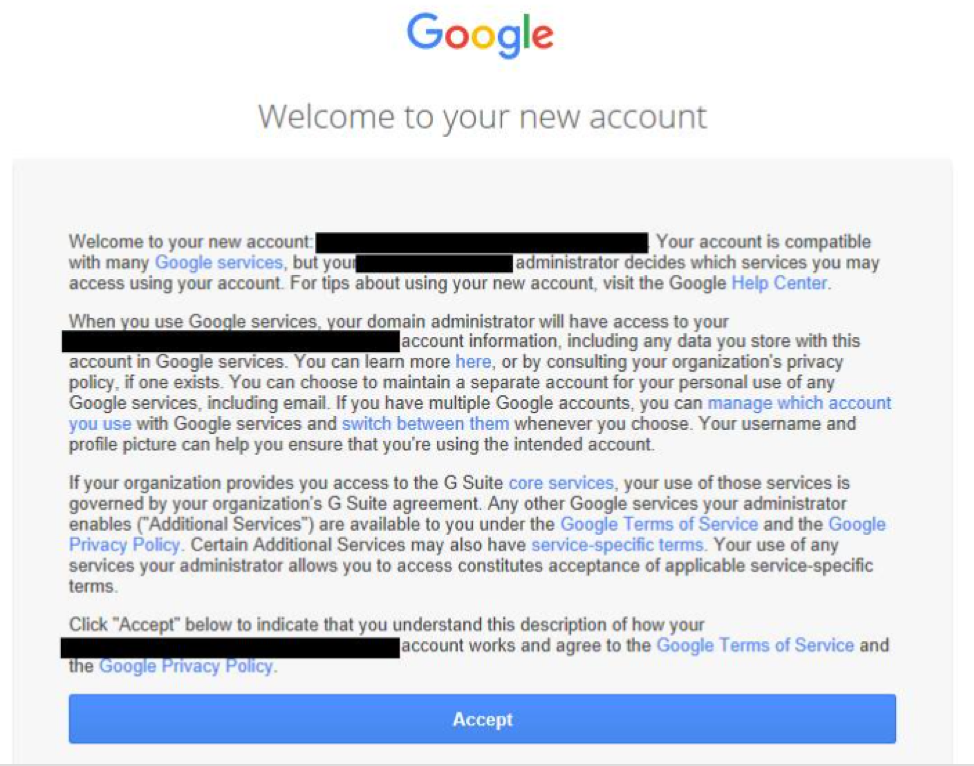Visit the Help Center link
The height and width of the screenshot is (766, 974).
click(x=779, y=283)
